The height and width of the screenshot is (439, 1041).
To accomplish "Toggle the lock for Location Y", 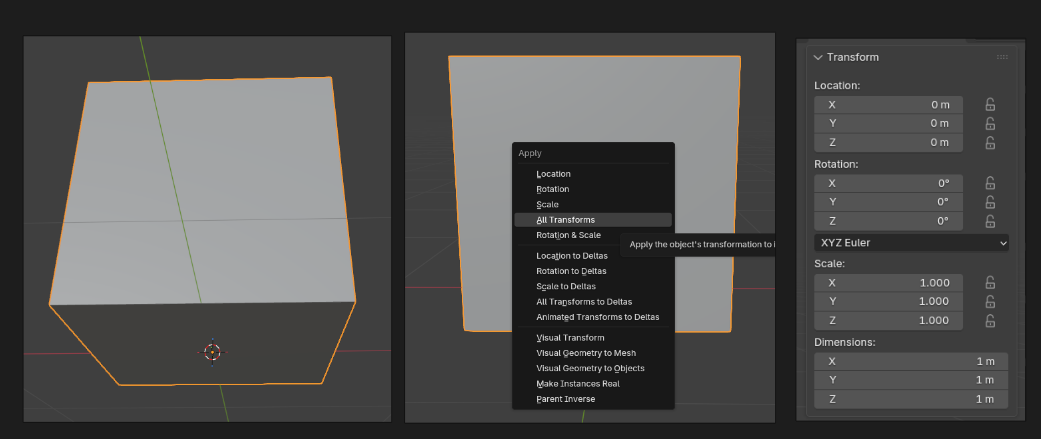I will 990,123.
